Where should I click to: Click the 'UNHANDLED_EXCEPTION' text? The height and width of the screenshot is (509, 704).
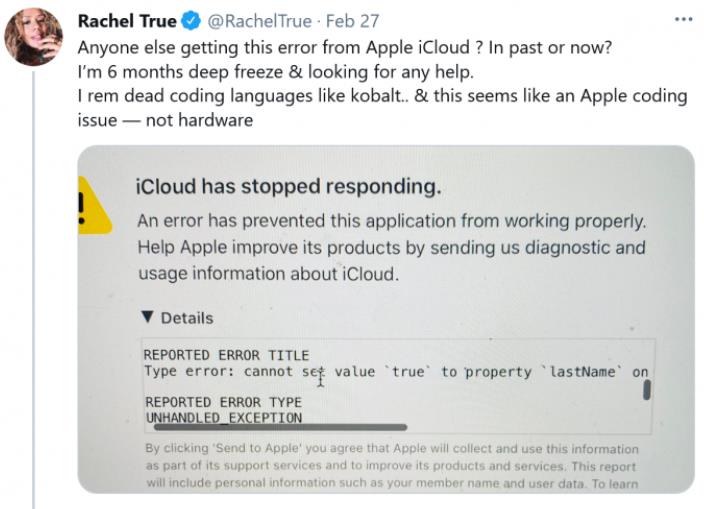[224, 418]
